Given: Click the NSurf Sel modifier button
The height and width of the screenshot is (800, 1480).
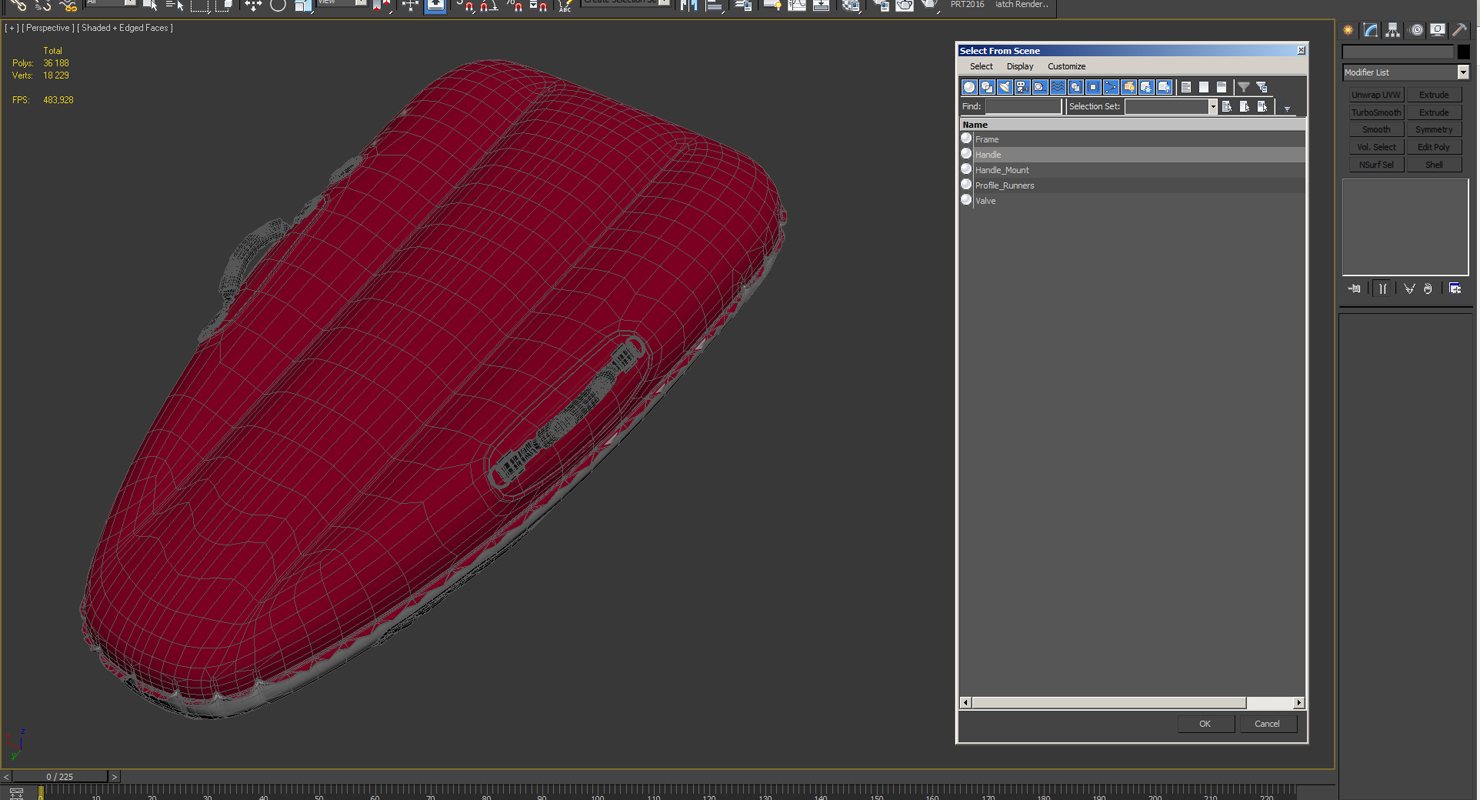Looking at the screenshot, I should click(1376, 164).
